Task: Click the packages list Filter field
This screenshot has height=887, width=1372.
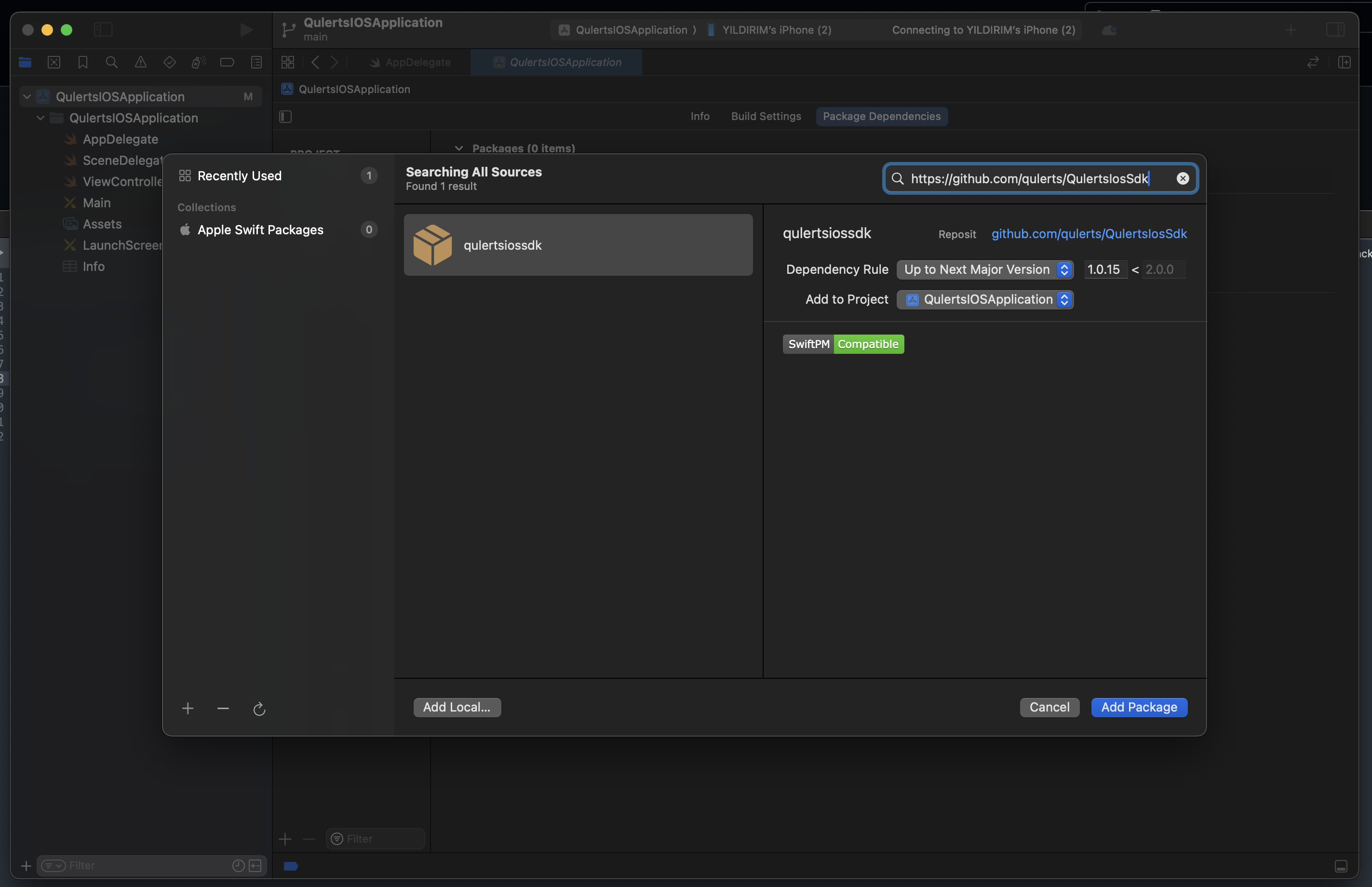Action: [376, 839]
